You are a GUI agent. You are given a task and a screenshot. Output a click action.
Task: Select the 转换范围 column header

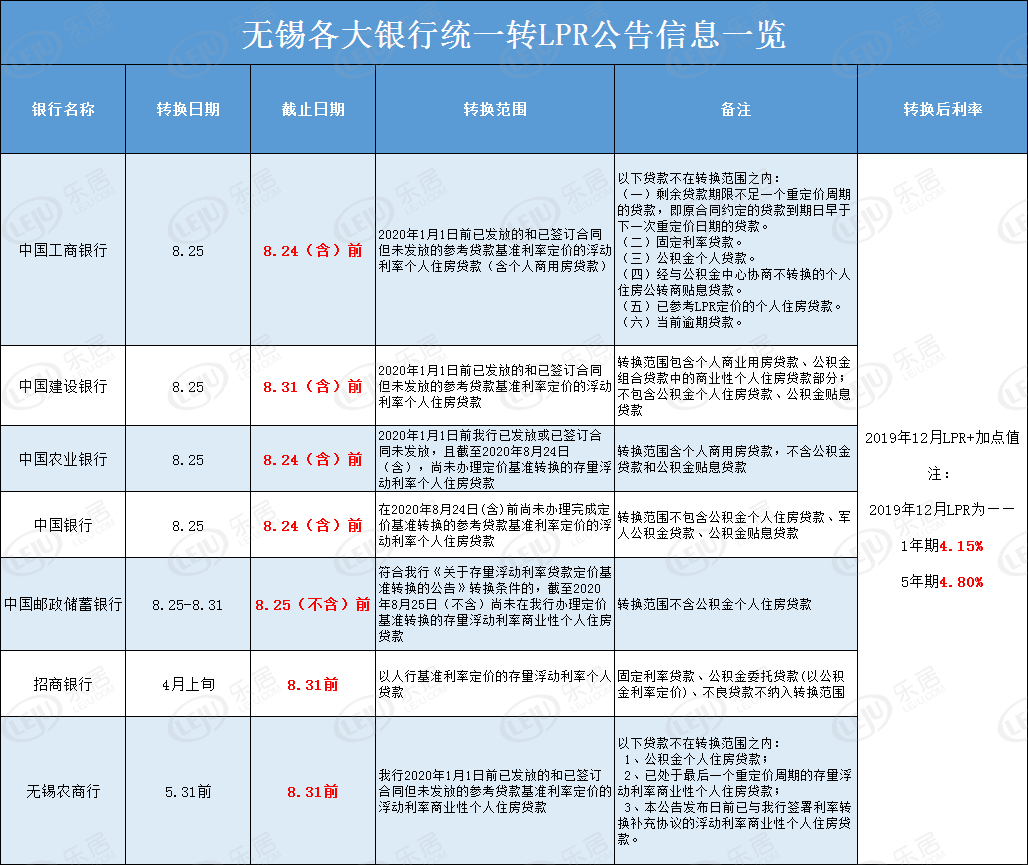pos(493,110)
